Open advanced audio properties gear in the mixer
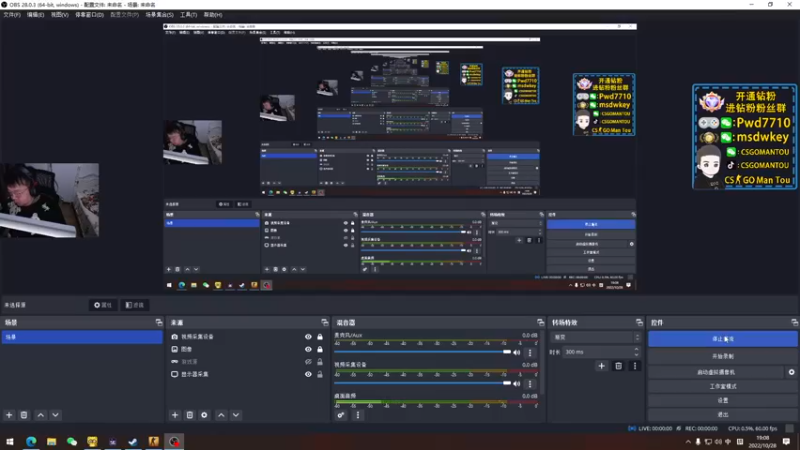This screenshot has height=450, width=800. click(341, 415)
